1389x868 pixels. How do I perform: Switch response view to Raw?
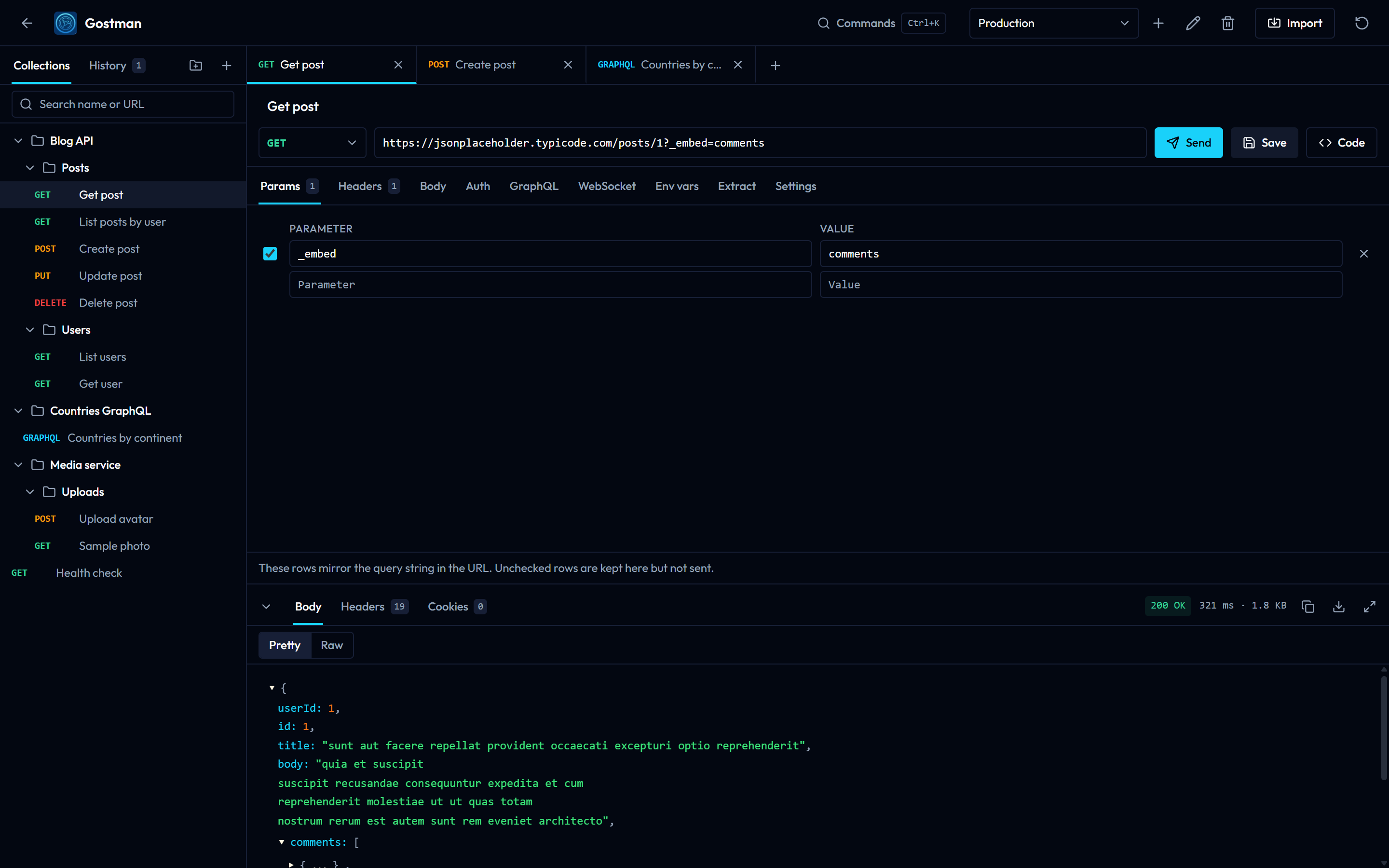click(332, 645)
